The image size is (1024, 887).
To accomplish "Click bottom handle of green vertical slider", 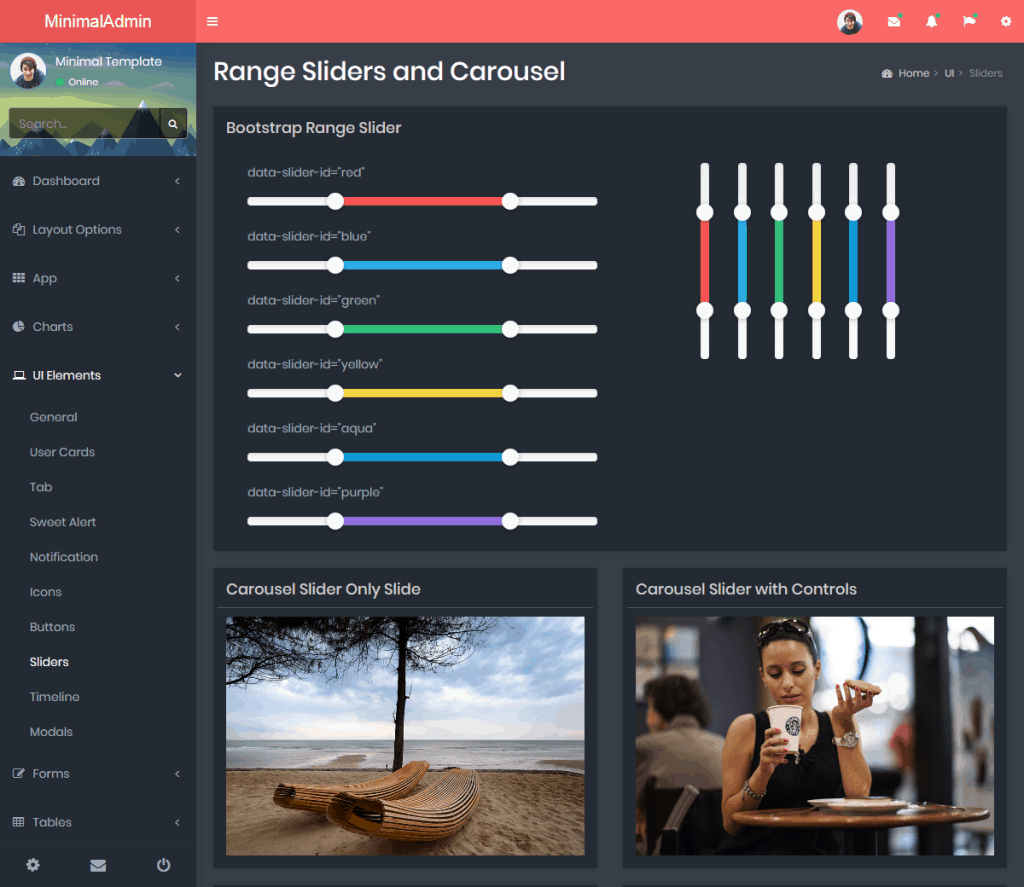I will [779, 310].
